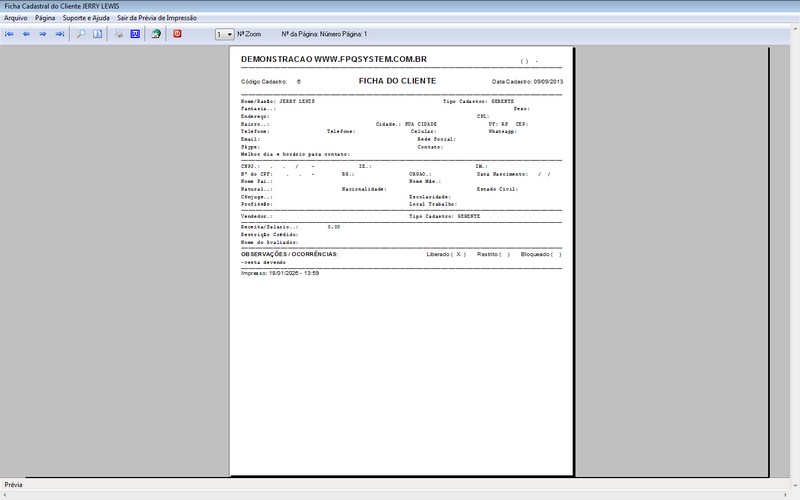Click the Prévia status bar label
Image resolution: width=800 pixels, height=500 pixels.
coord(14,485)
